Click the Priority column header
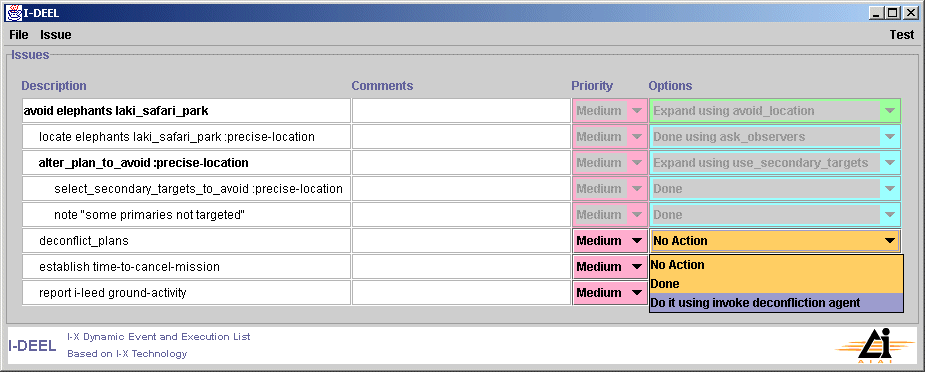 click(592, 85)
